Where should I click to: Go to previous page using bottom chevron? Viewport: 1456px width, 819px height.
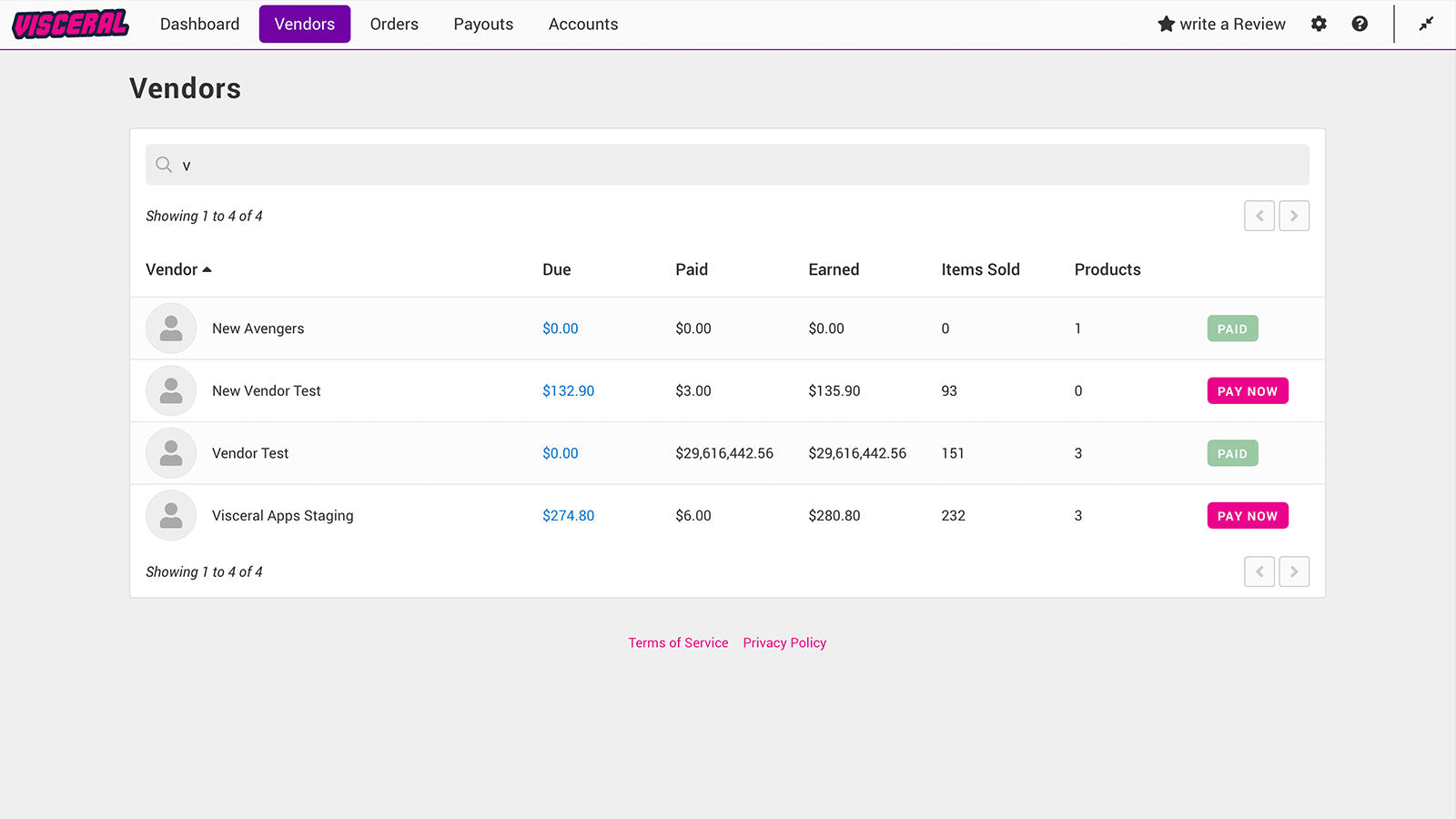(x=1259, y=571)
